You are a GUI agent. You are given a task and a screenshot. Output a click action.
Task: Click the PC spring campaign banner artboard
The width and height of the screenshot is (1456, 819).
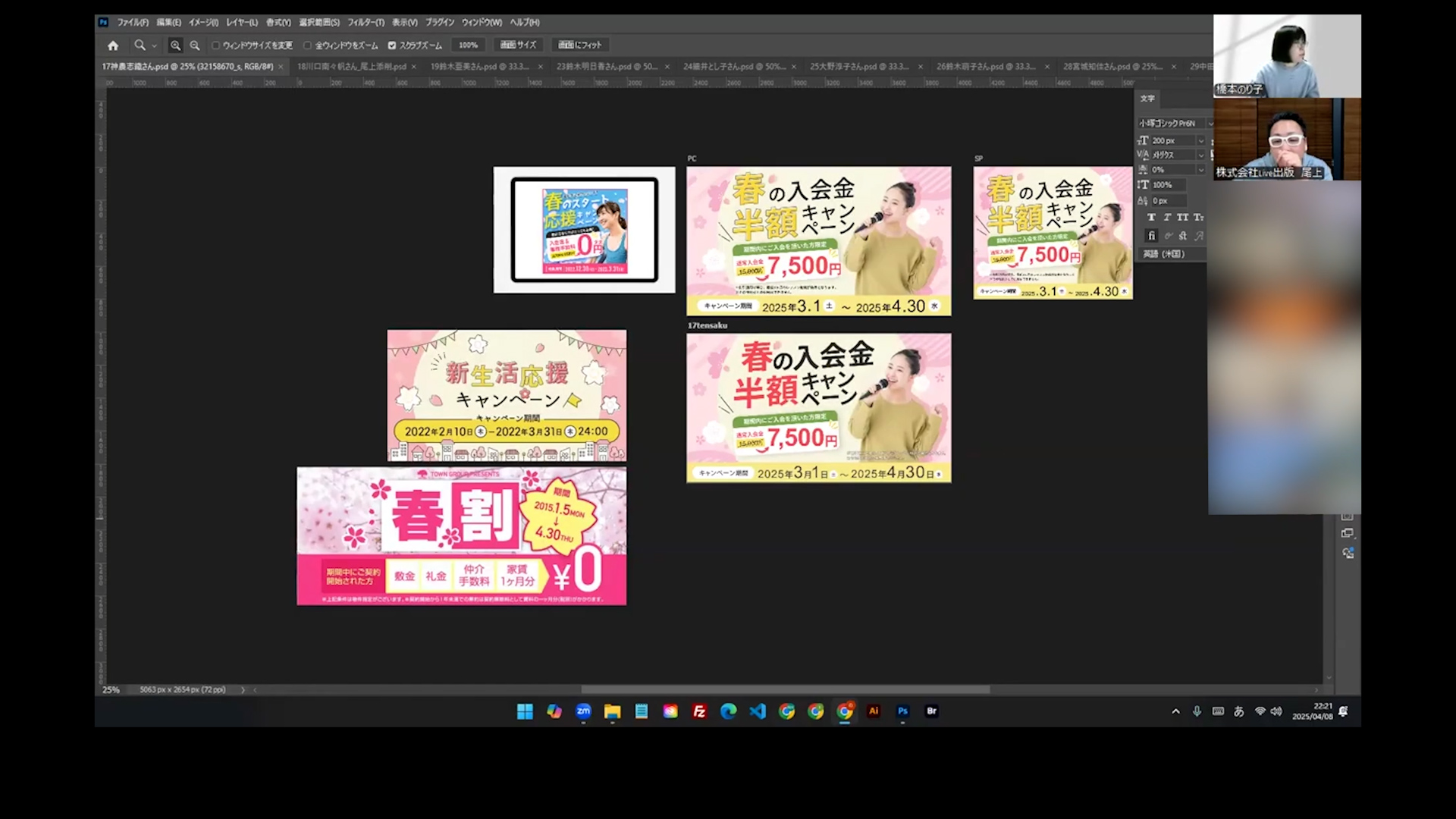point(819,241)
